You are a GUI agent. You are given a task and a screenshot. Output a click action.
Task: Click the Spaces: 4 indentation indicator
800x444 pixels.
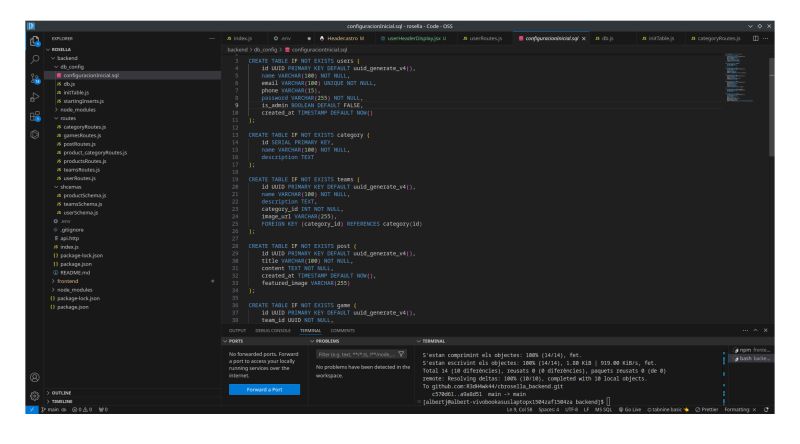pyautogui.click(x=549, y=409)
